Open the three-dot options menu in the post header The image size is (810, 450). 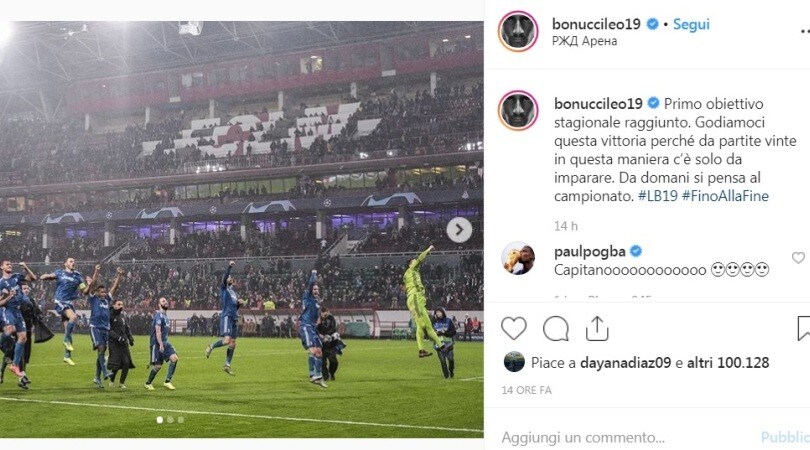tap(804, 32)
